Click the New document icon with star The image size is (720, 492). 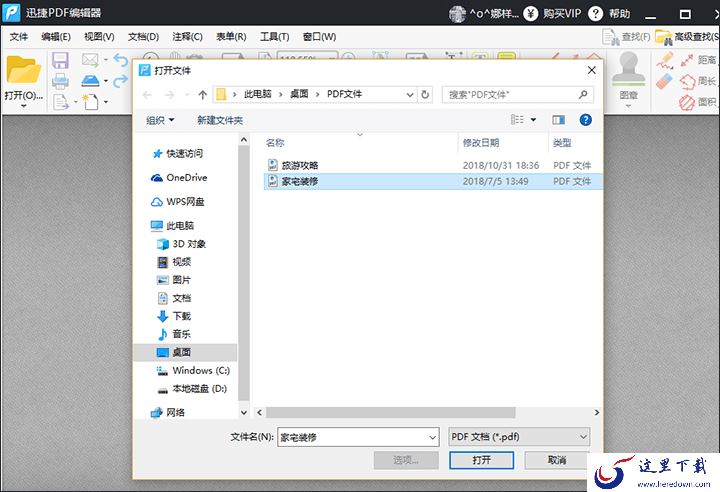pyautogui.click(x=90, y=101)
